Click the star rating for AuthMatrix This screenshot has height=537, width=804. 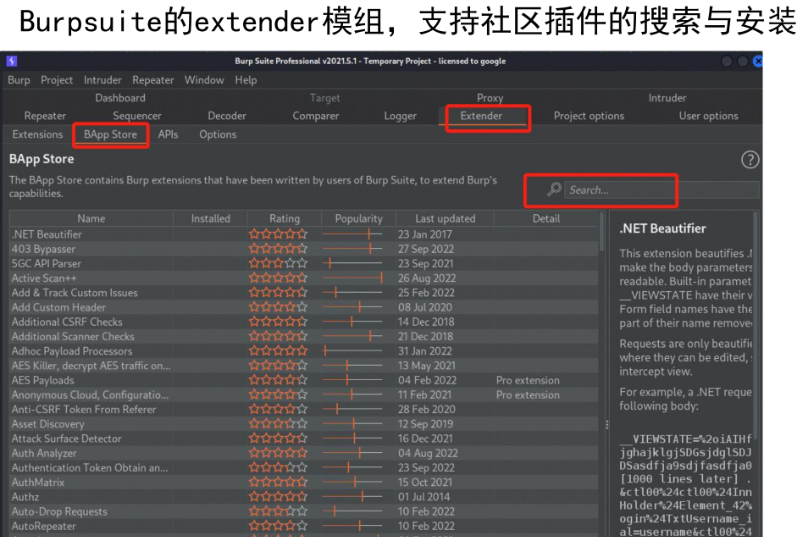pos(278,482)
